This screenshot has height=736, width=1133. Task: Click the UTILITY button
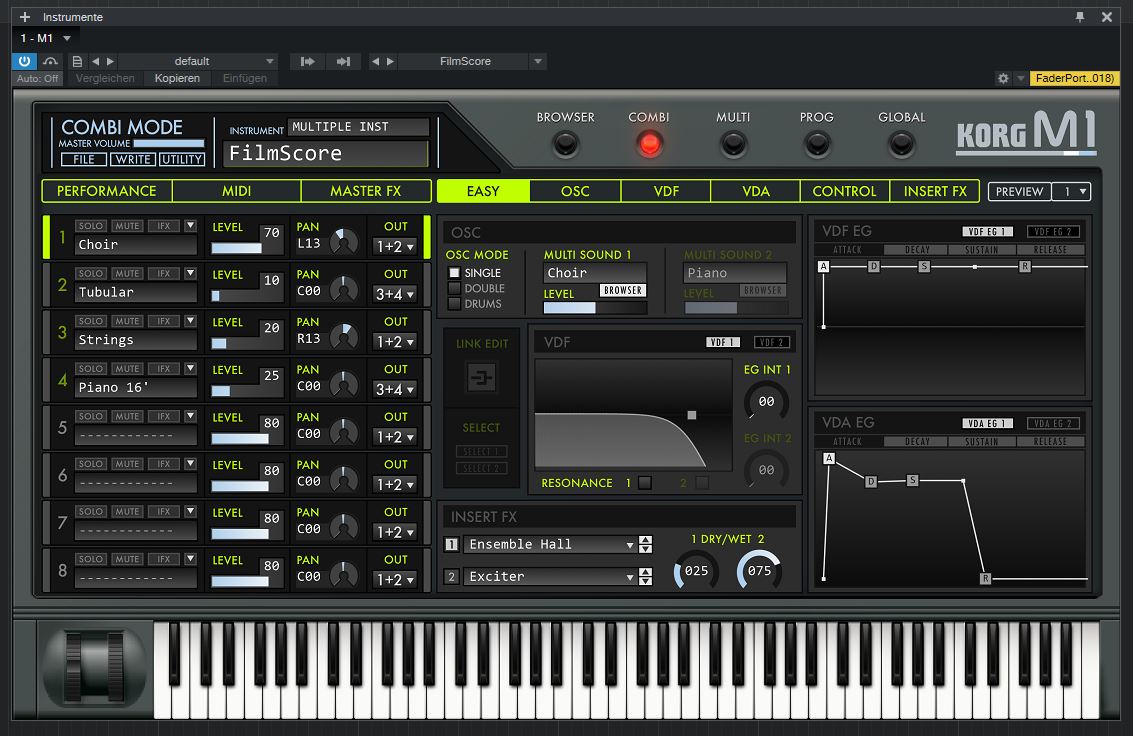tap(182, 160)
